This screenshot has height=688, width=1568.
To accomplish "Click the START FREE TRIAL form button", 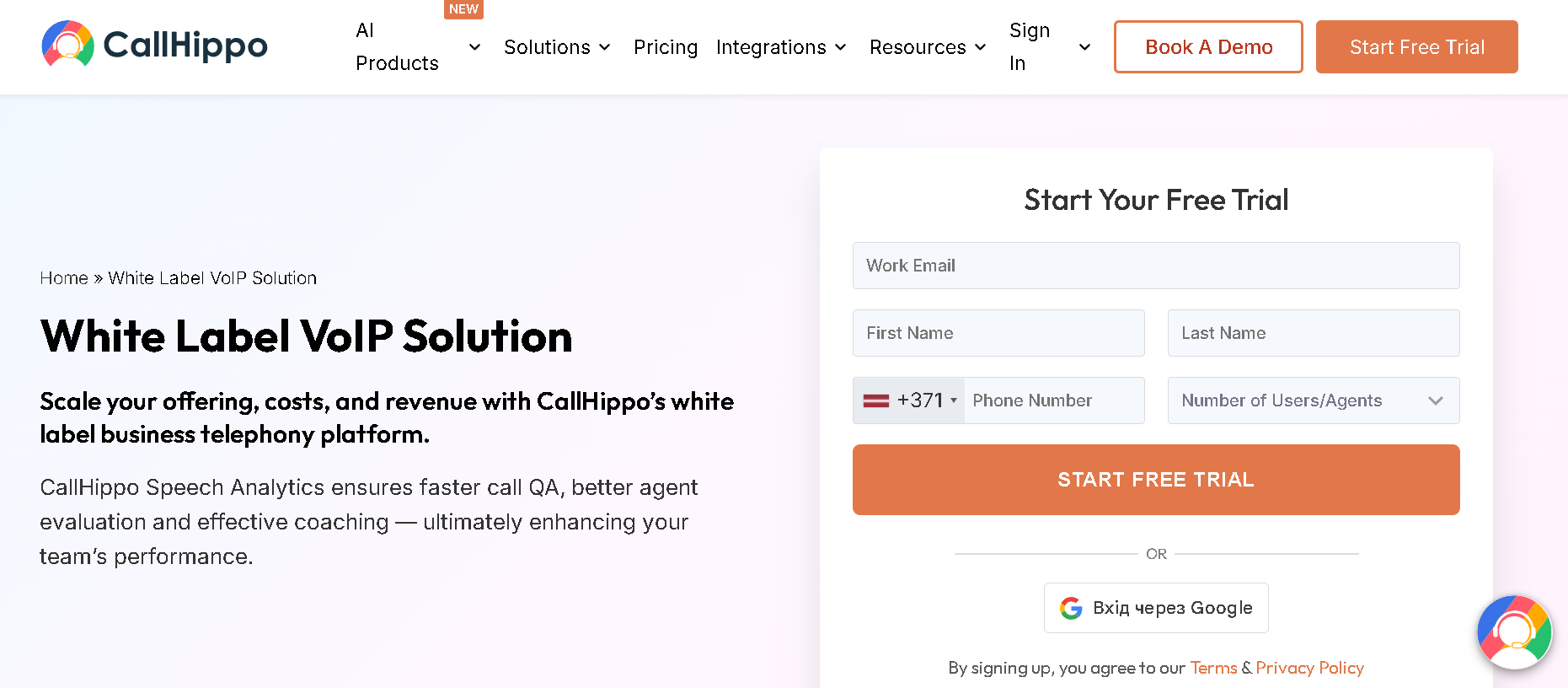I will [x=1156, y=480].
